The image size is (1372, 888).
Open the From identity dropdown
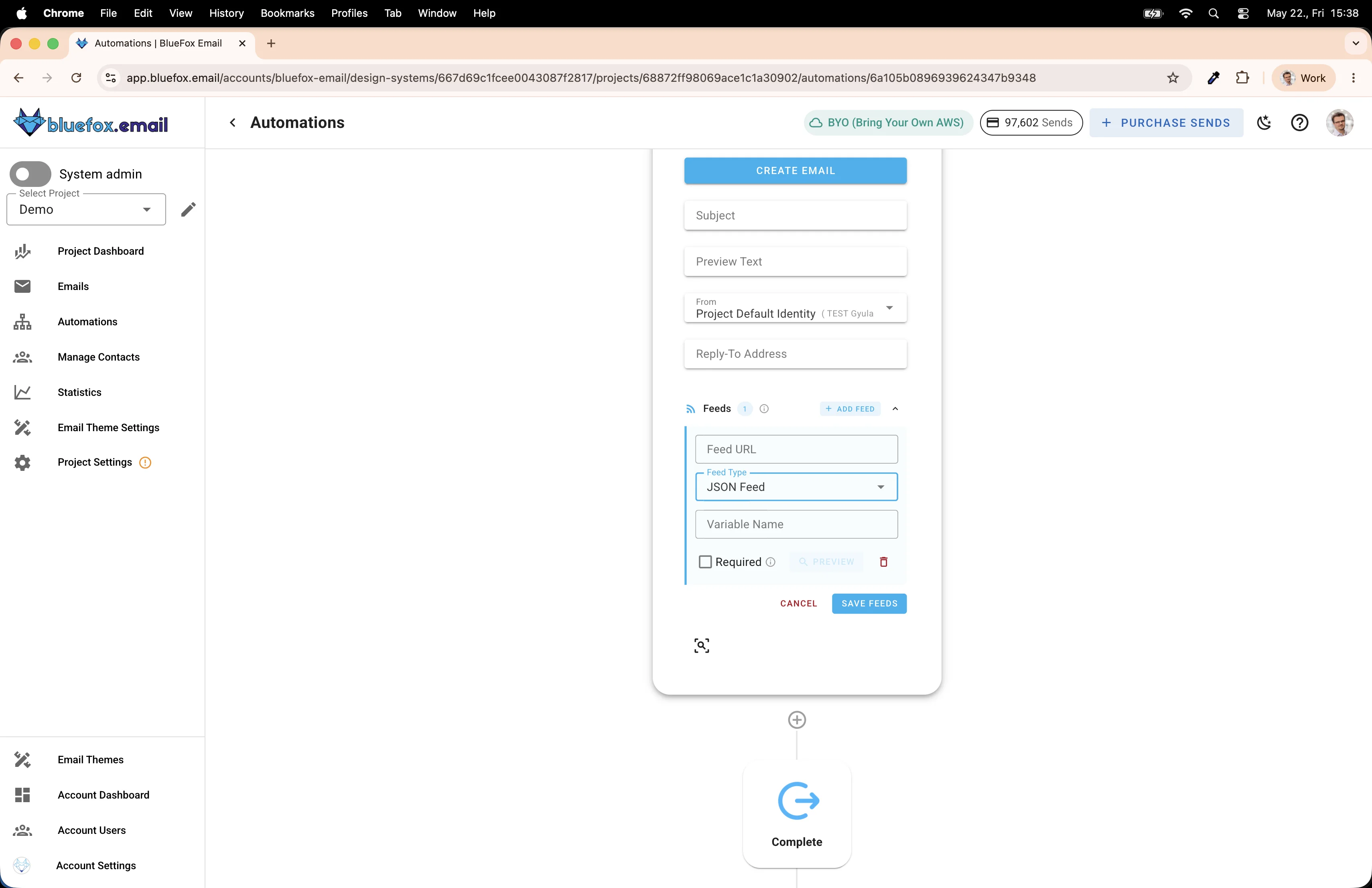[796, 308]
